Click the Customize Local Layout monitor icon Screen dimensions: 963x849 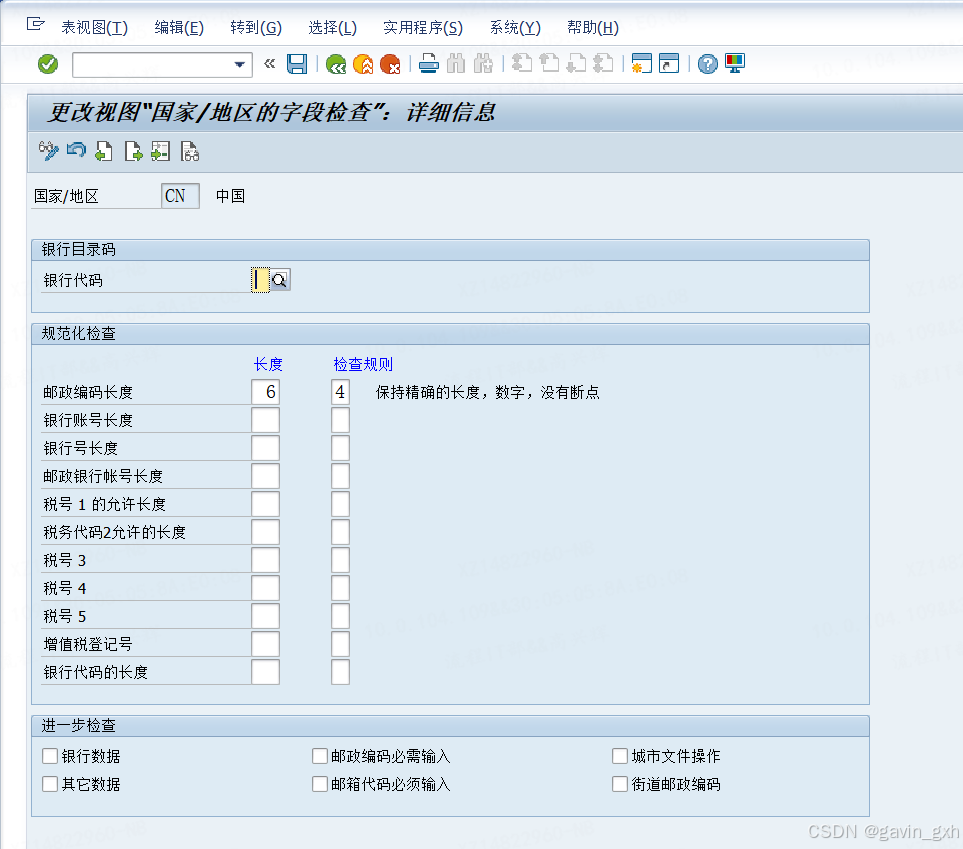(734, 63)
